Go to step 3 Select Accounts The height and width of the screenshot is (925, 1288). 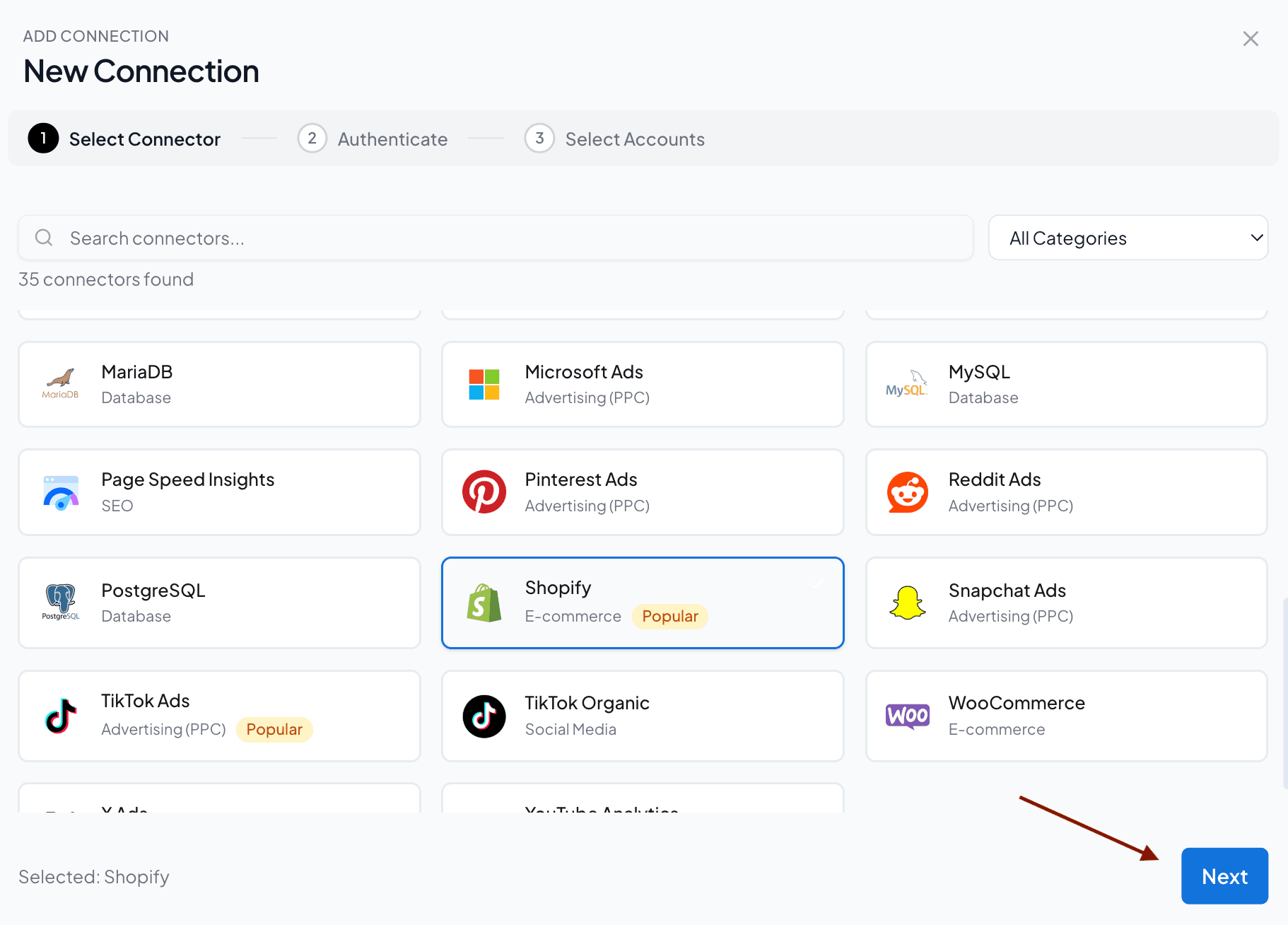[x=615, y=139]
